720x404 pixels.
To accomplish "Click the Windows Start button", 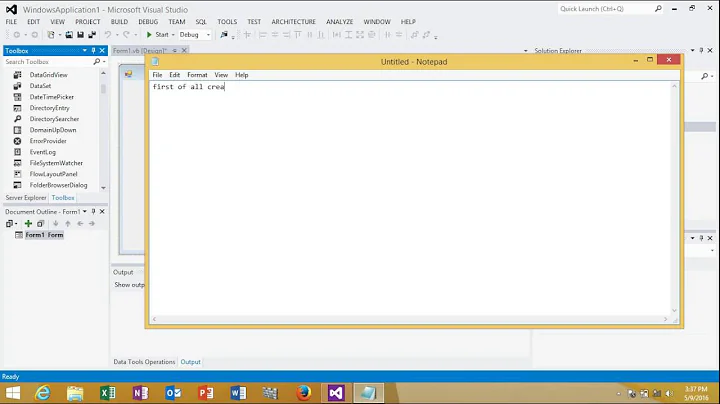I will pyautogui.click(x=13, y=393).
